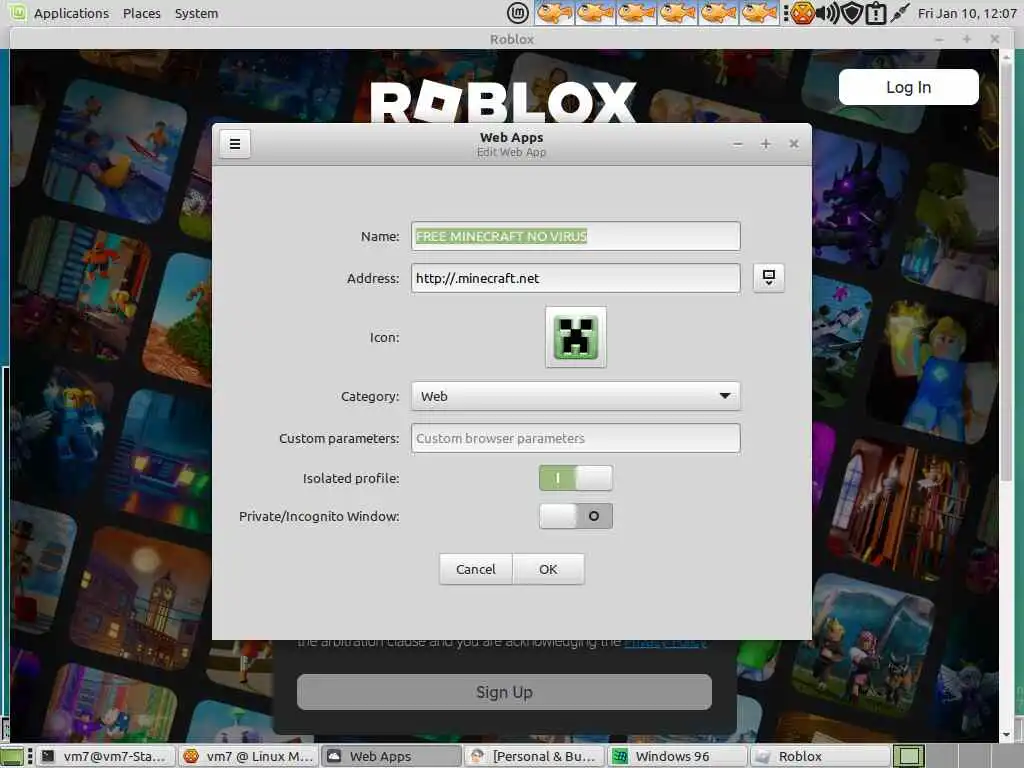Expand the Category dropdown showing Web
Image resolution: width=1024 pixels, height=768 pixels.
point(575,396)
